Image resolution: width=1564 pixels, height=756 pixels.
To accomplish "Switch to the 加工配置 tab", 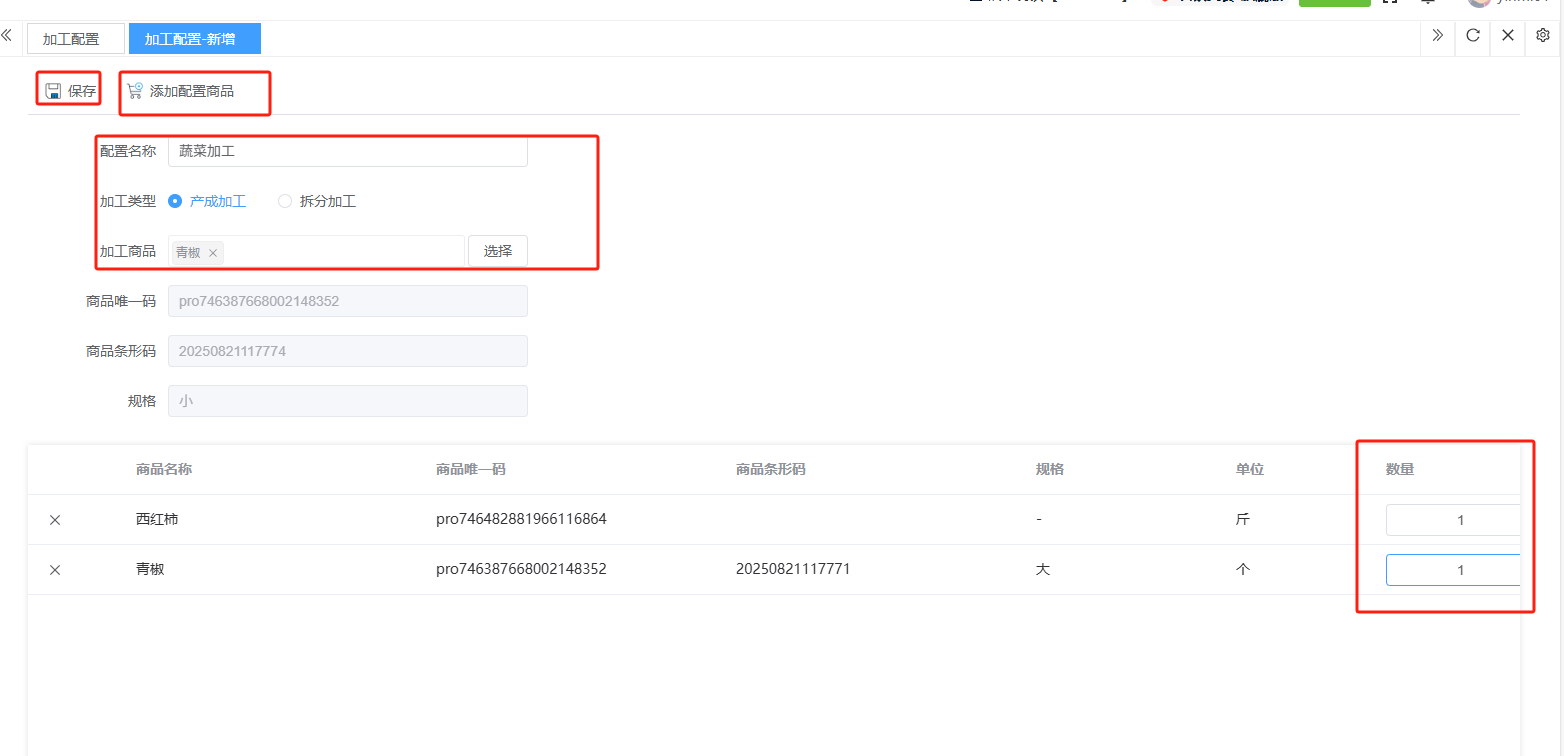I will coord(71,39).
